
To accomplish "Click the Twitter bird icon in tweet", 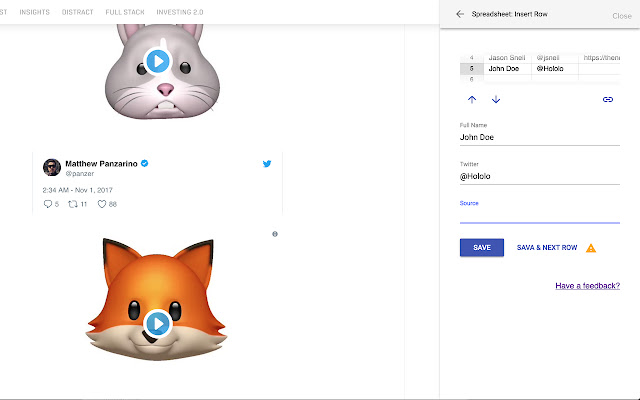I will [x=267, y=164].
